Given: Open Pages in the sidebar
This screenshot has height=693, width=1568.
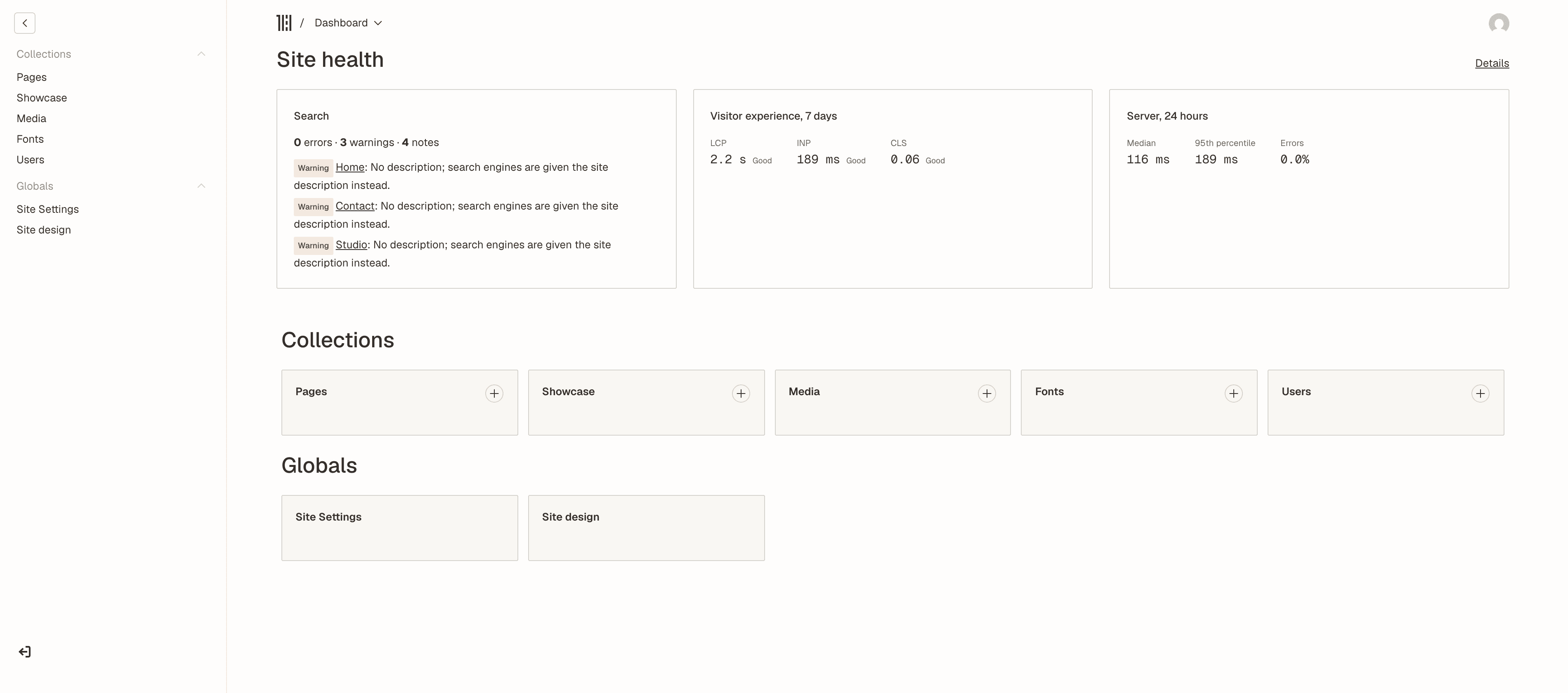Looking at the screenshot, I should [x=32, y=77].
